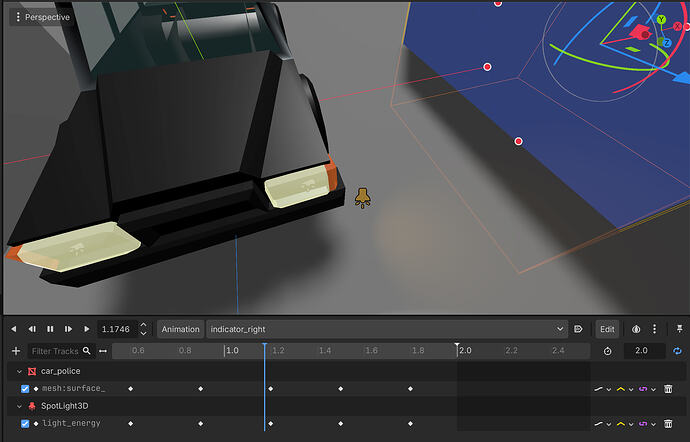Decrease animation position with down stepper arrow
This screenshot has height=442, width=690.
pyautogui.click(x=143, y=333)
